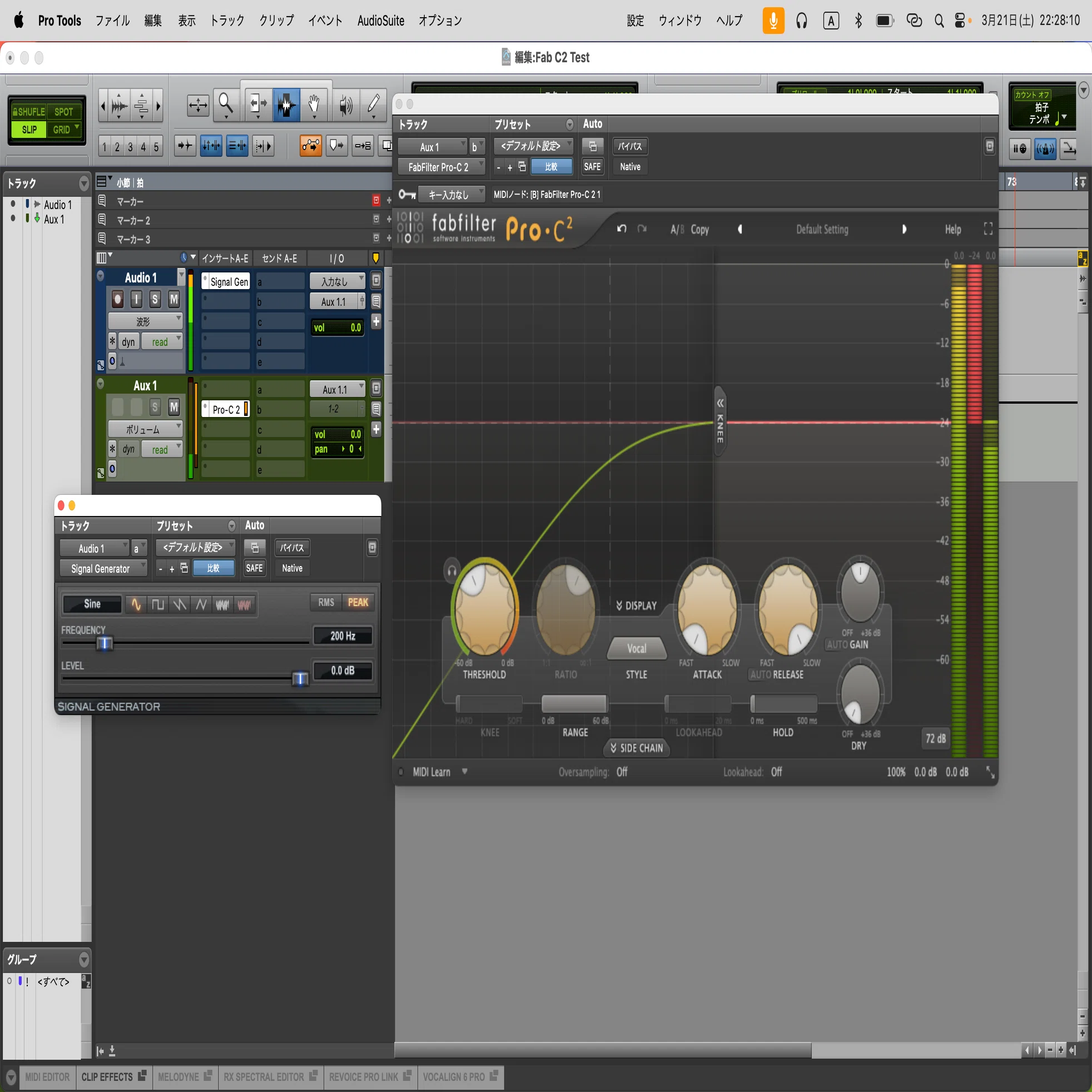Open the ウィンドウ menu
The image size is (1092, 1092).
pyautogui.click(x=680, y=21)
